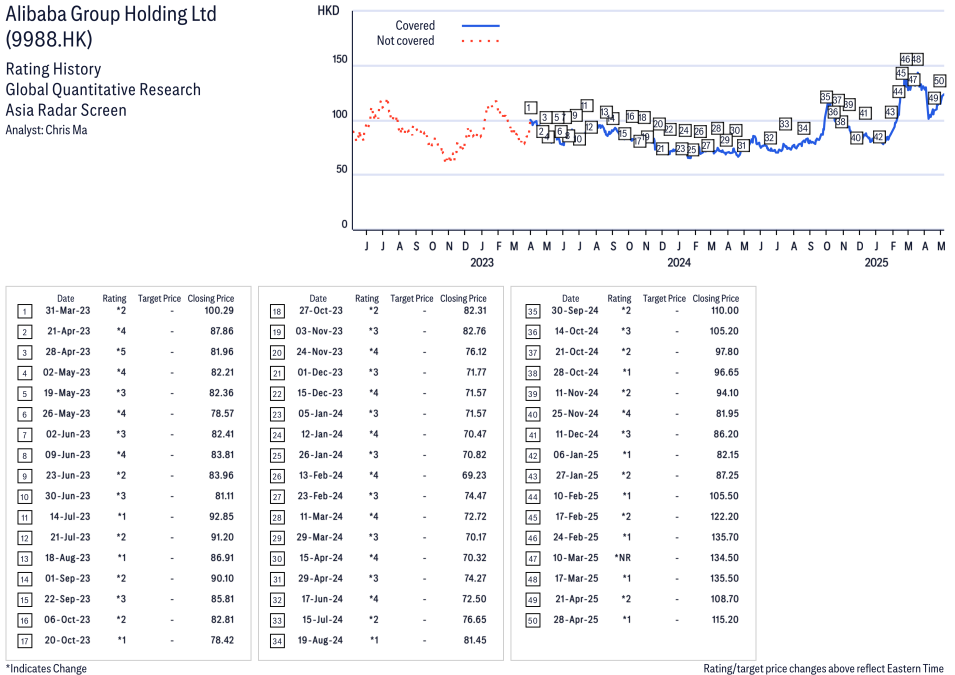Click the '*5' rating beside 28-Apr-23
This screenshot has width=955, height=675.
coord(121,352)
